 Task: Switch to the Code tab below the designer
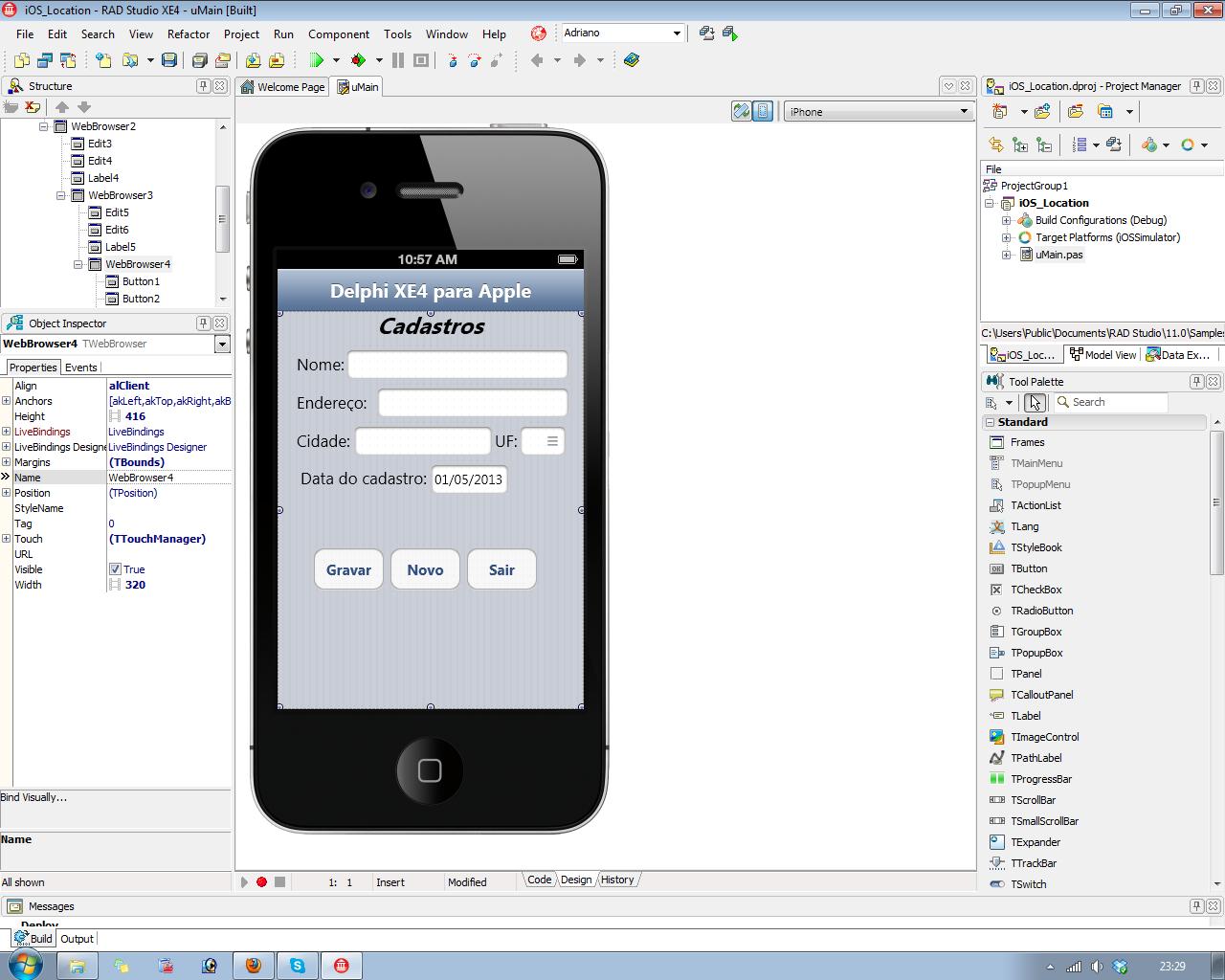coord(539,880)
